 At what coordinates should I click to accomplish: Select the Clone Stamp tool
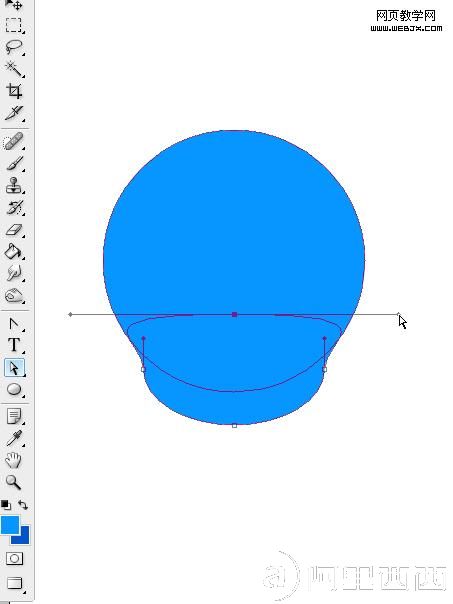14,186
